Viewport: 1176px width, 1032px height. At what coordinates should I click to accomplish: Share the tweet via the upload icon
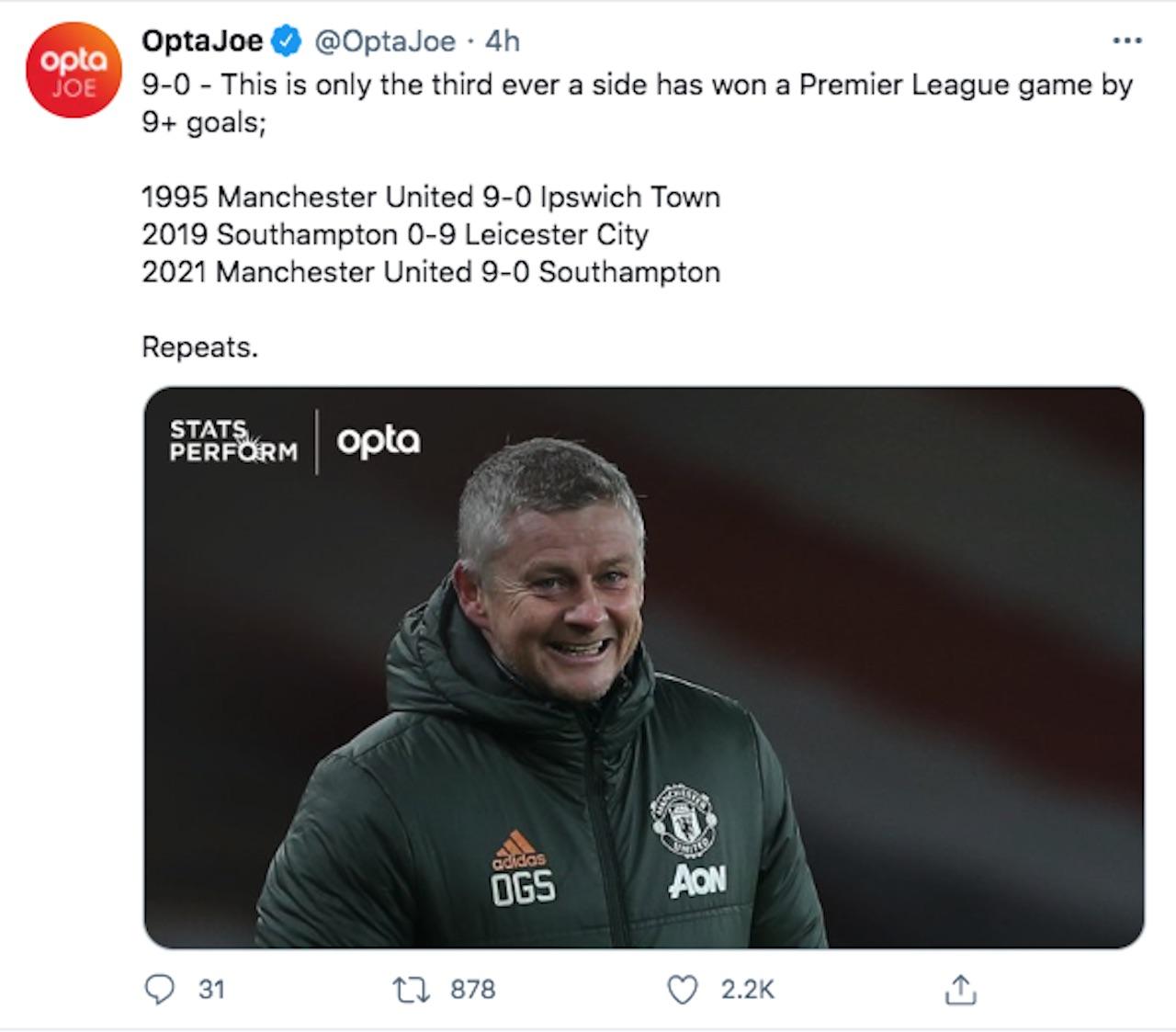[960, 990]
